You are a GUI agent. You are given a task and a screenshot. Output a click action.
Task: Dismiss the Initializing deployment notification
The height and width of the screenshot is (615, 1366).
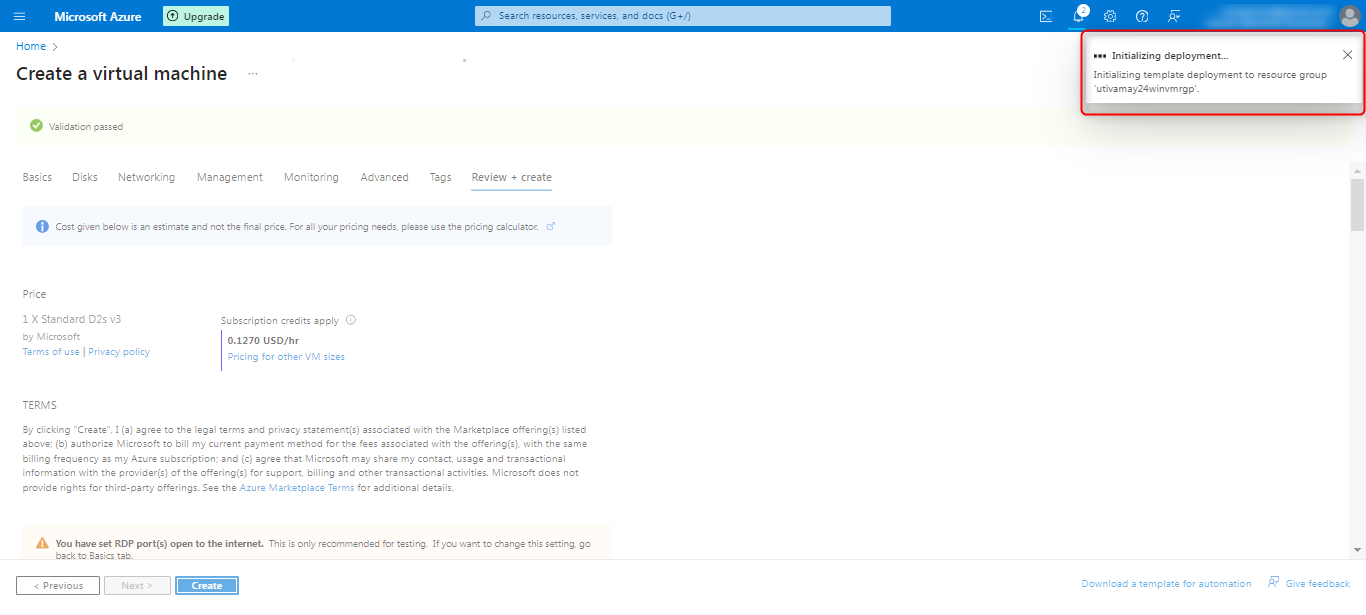1347,55
